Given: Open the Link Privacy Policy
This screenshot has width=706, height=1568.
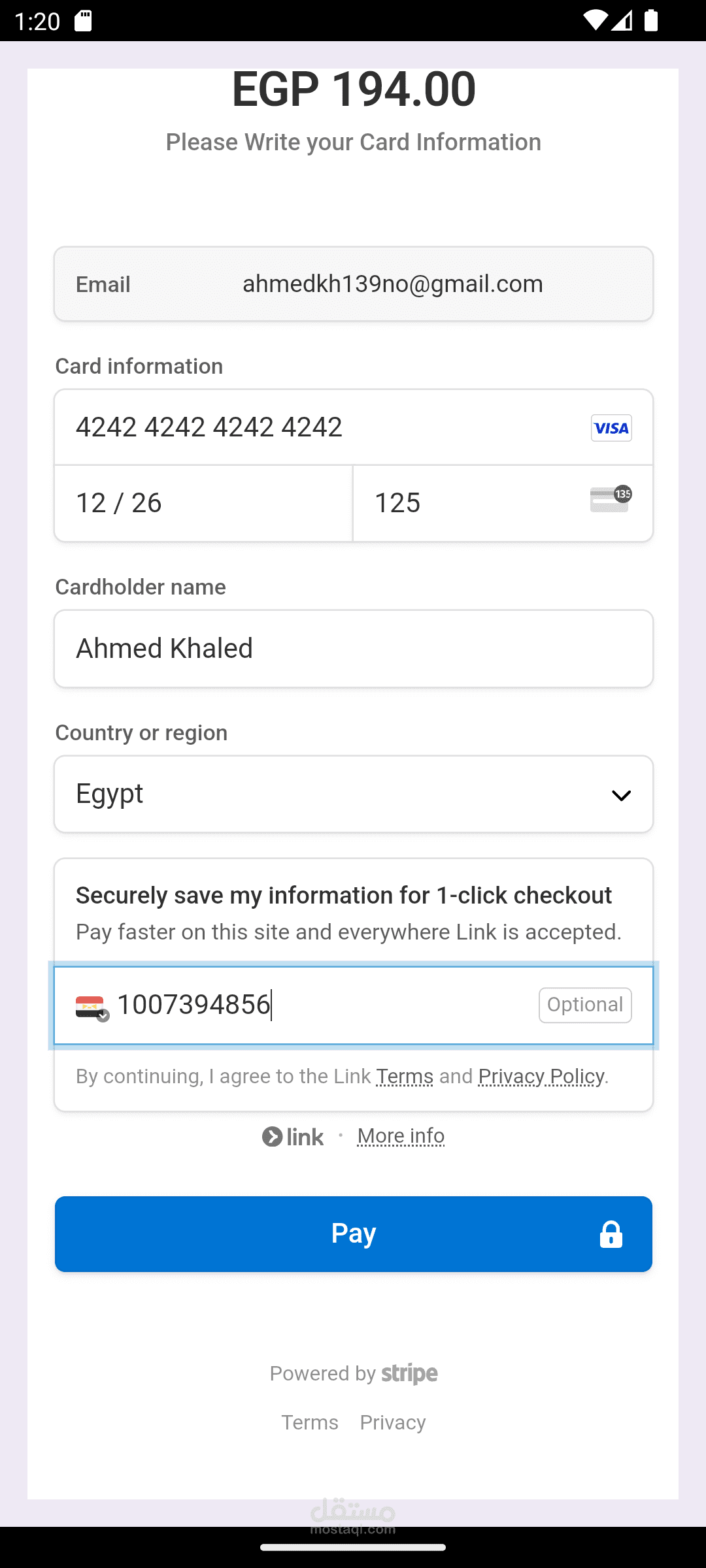Looking at the screenshot, I should (541, 1076).
